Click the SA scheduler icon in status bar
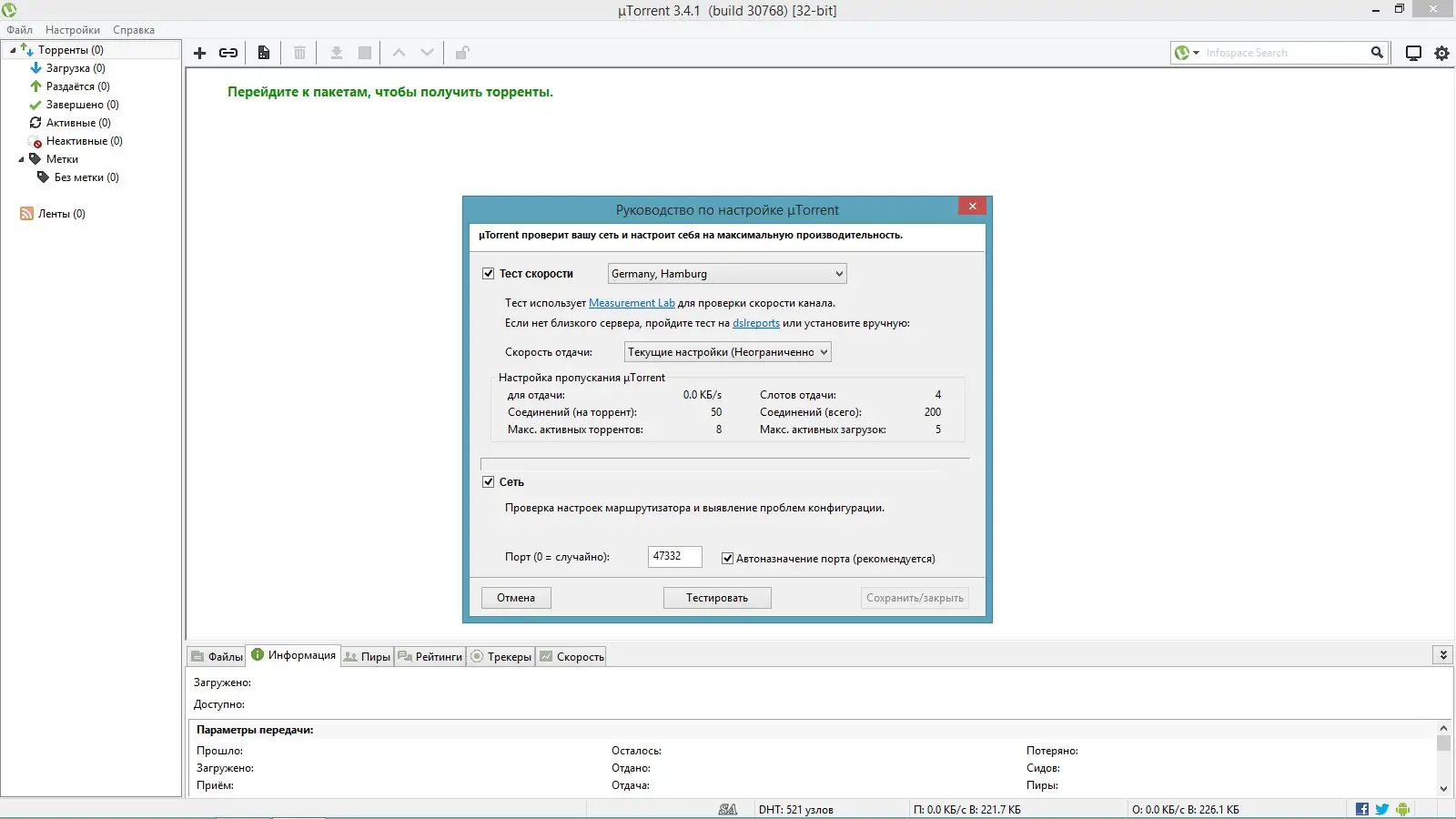The width and height of the screenshot is (1456, 819). (x=728, y=809)
